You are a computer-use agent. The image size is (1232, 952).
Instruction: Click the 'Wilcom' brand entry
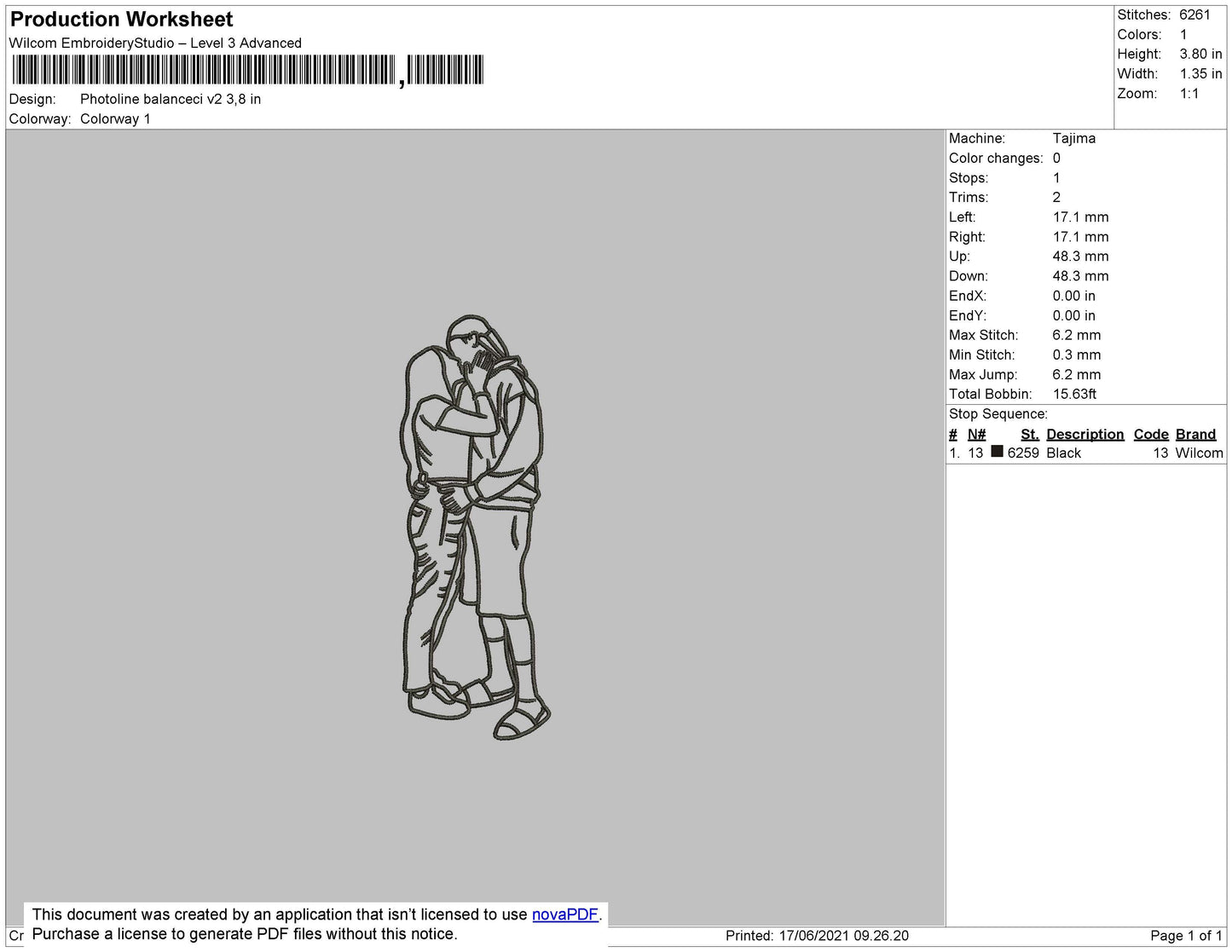(x=1199, y=453)
